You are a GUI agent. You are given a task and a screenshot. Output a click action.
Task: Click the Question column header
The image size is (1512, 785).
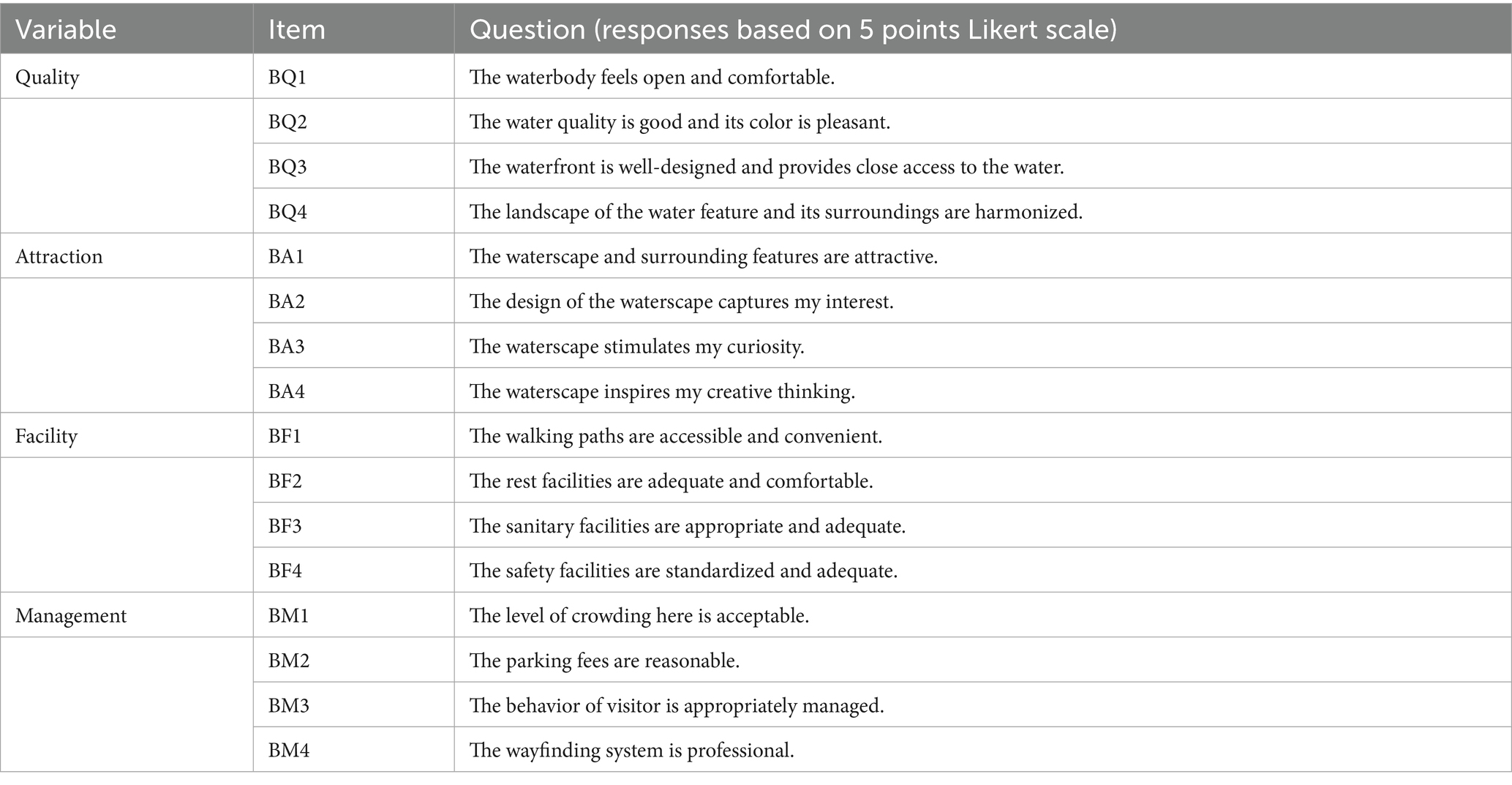coord(793,29)
